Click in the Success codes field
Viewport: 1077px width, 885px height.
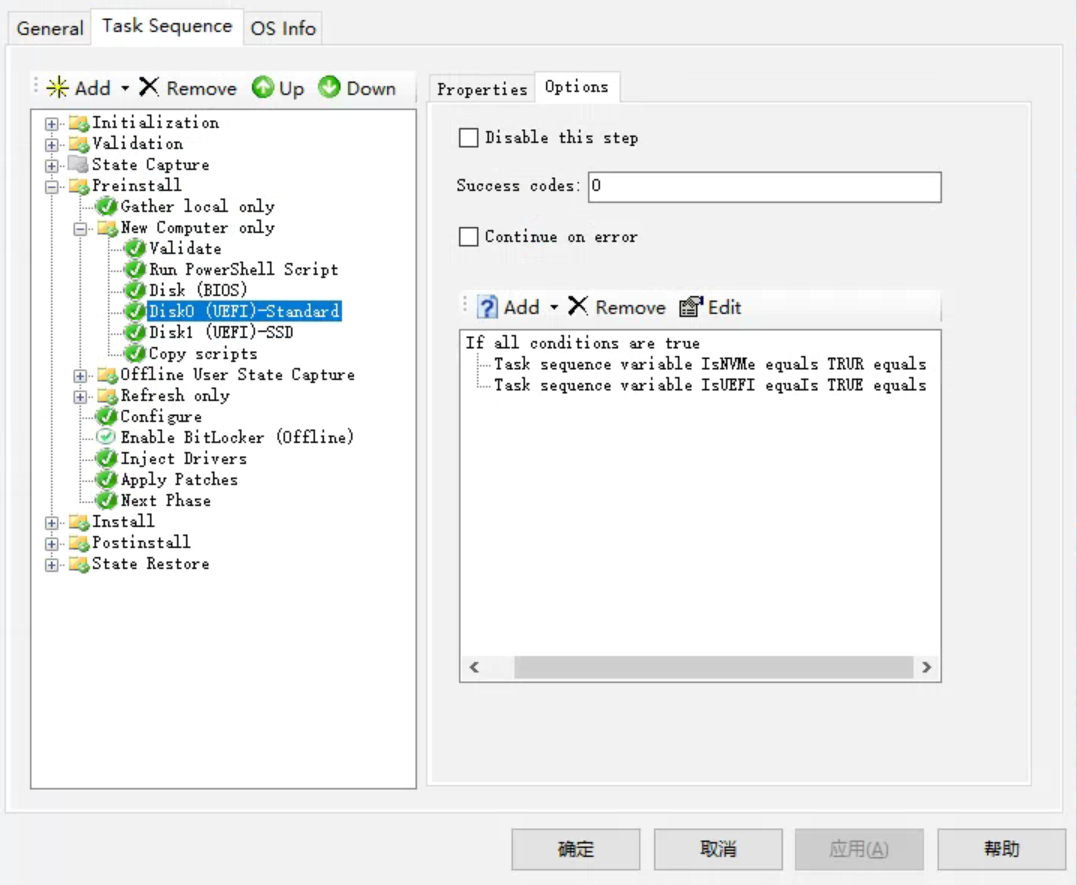[764, 186]
